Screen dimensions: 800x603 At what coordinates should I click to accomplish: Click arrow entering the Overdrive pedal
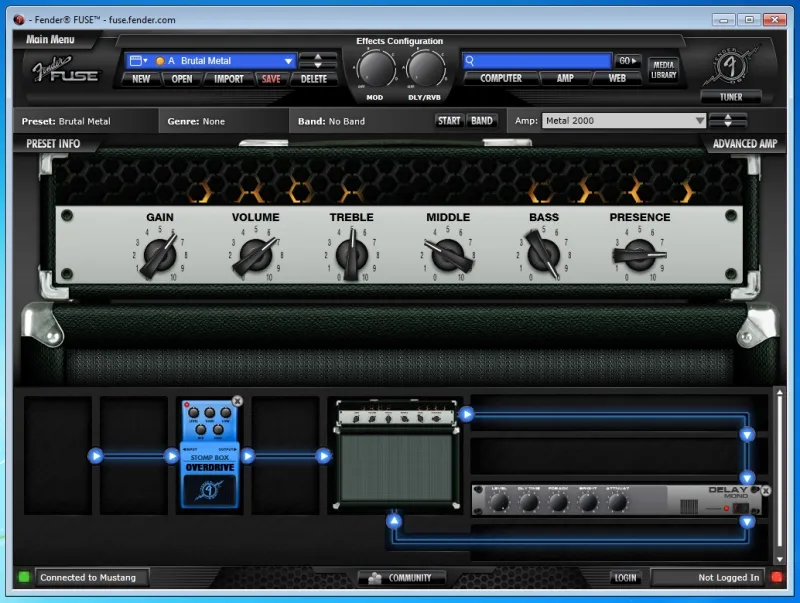[171, 456]
